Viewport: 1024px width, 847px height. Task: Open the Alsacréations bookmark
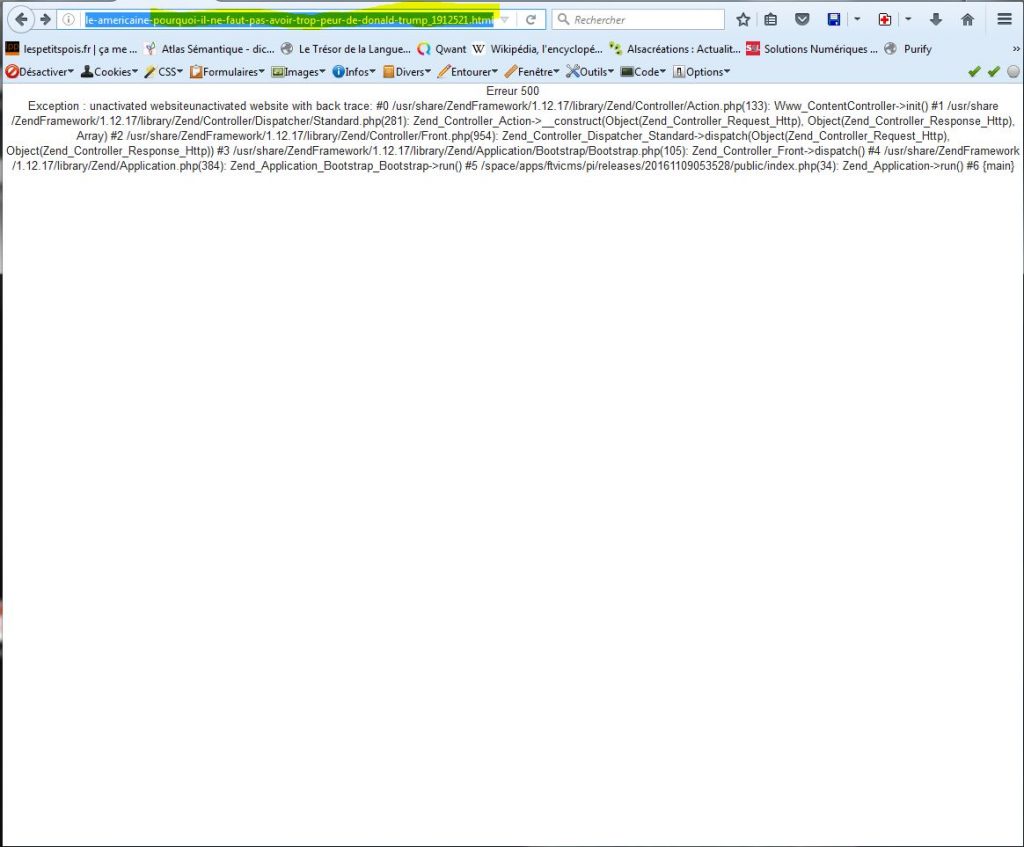[x=675, y=49]
